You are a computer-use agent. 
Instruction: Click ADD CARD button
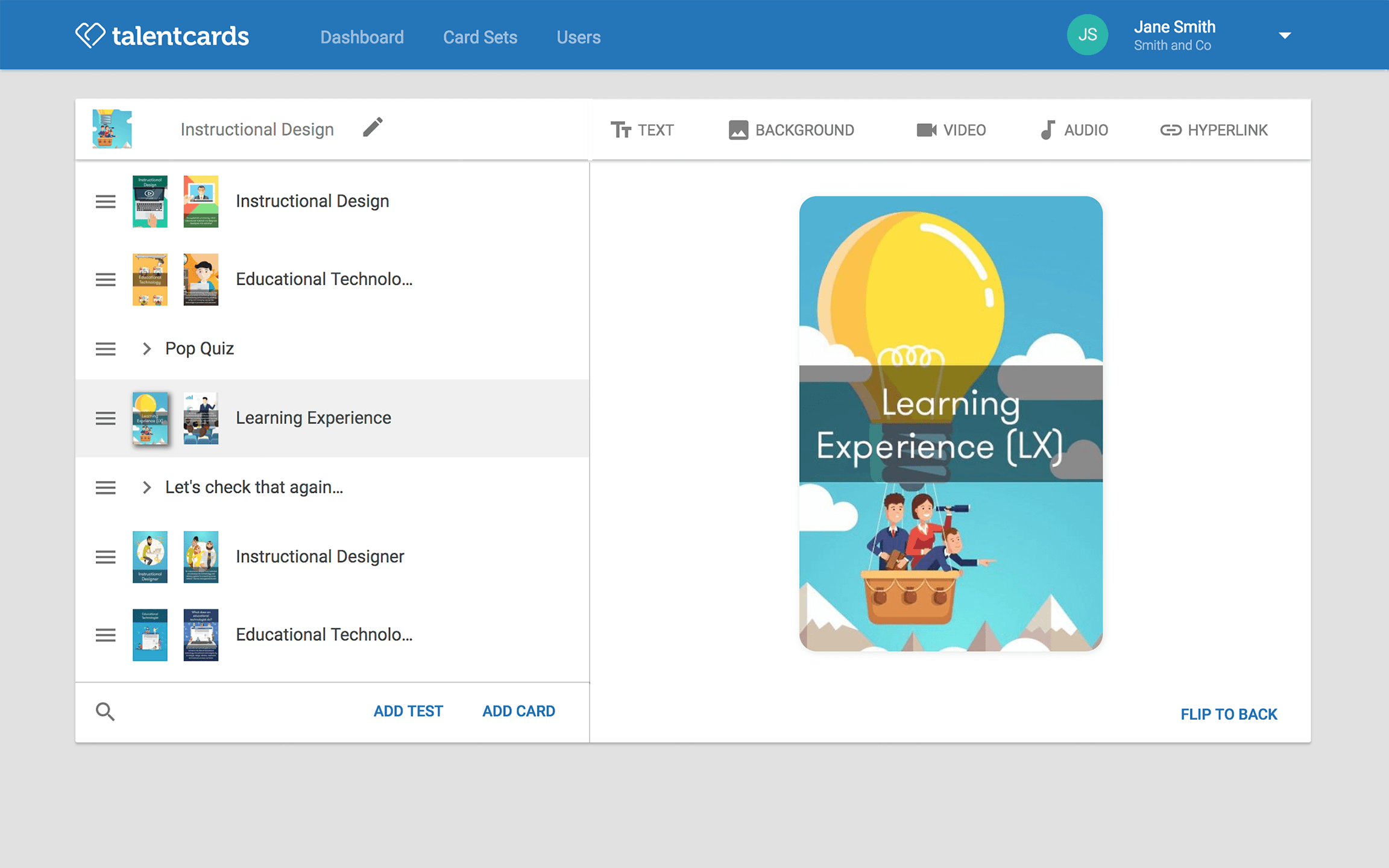(x=518, y=711)
